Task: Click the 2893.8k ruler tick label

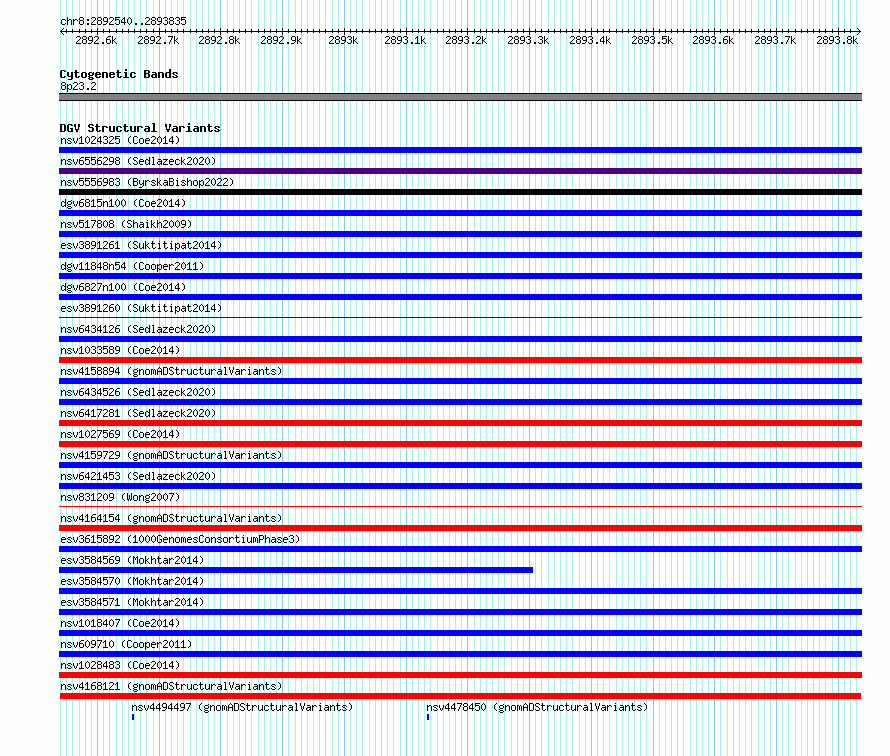Action: click(837, 40)
